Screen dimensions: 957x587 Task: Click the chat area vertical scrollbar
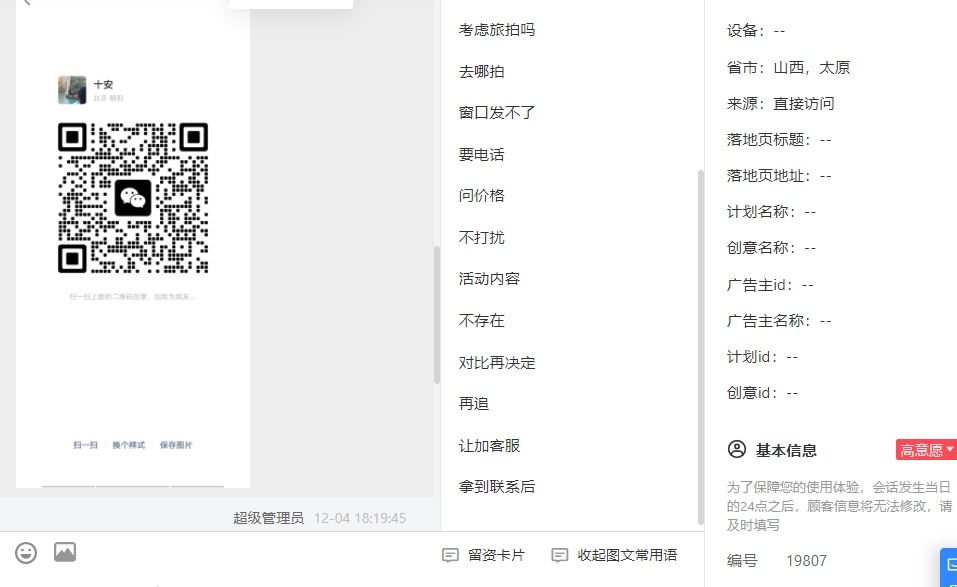pos(437,314)
